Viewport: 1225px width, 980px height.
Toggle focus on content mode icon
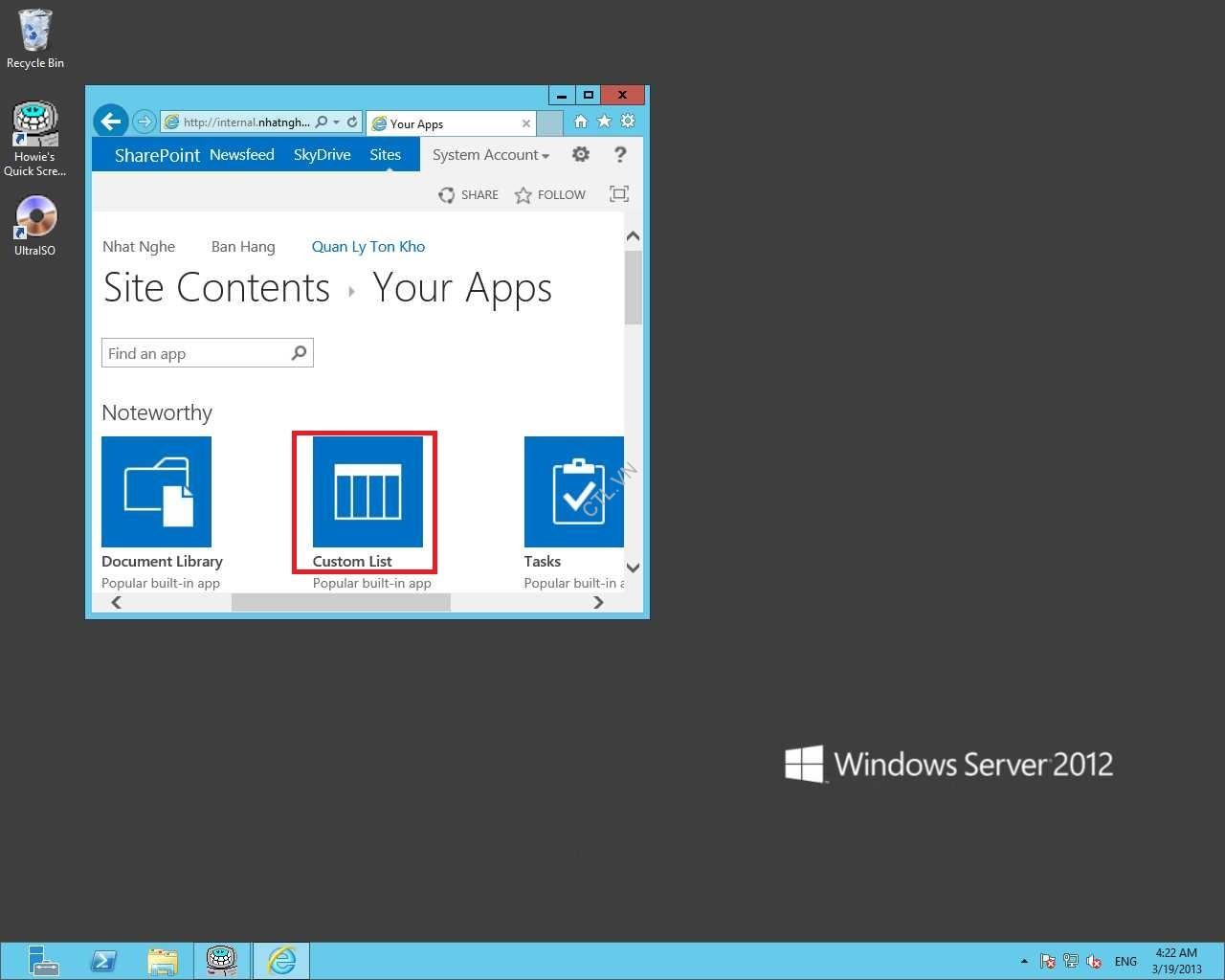coord(619,194)
